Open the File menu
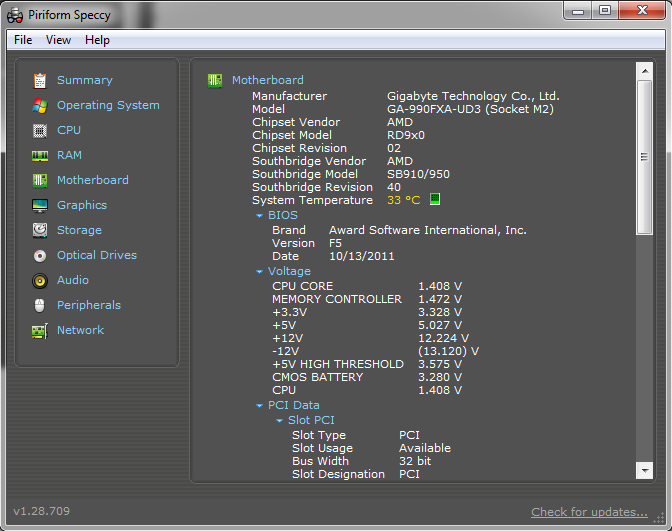The height and width of the screenshot is (531, 672). pos(23,40)
